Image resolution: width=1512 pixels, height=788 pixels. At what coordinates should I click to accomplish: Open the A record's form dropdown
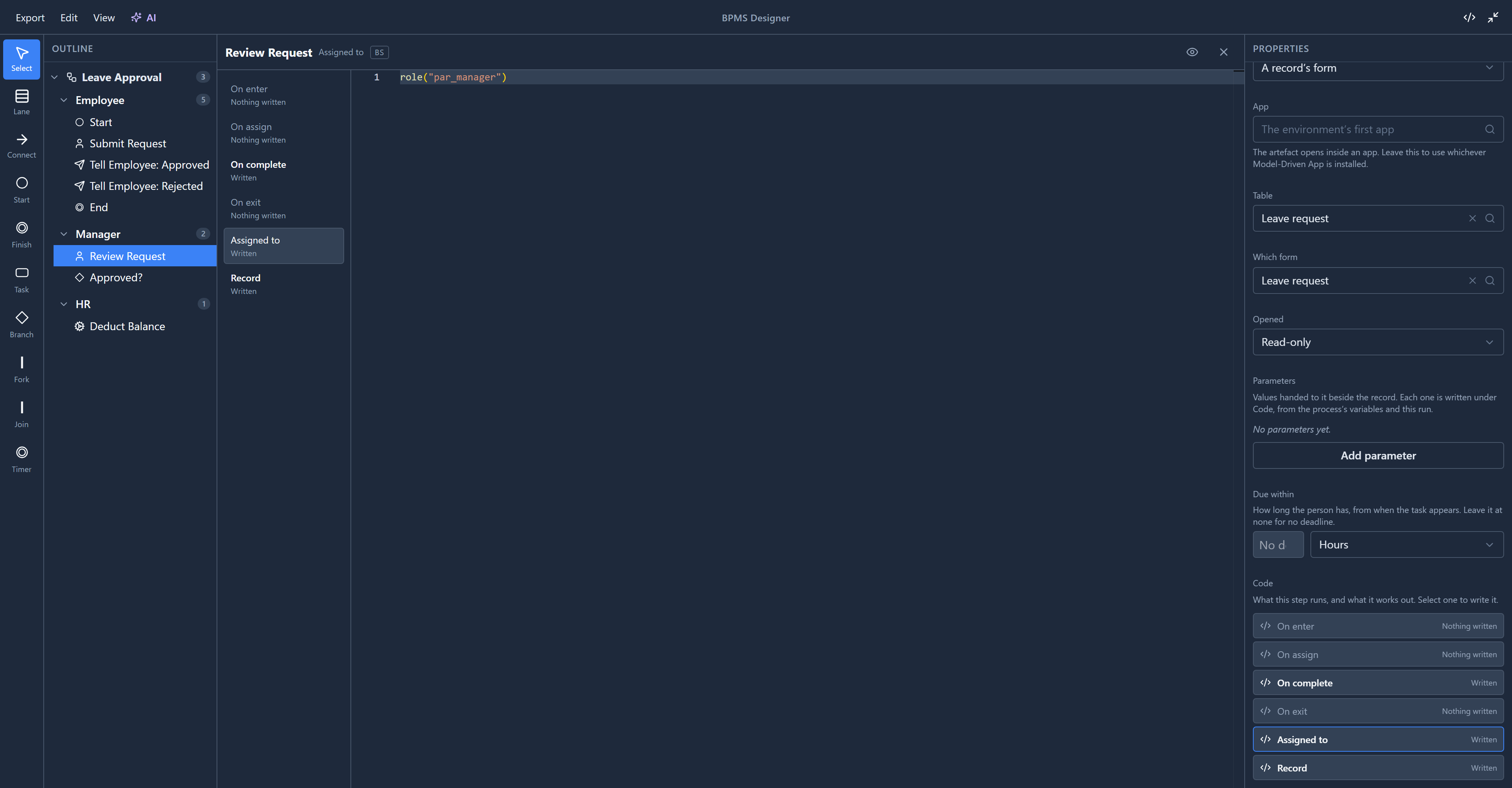pos(1378,68)
